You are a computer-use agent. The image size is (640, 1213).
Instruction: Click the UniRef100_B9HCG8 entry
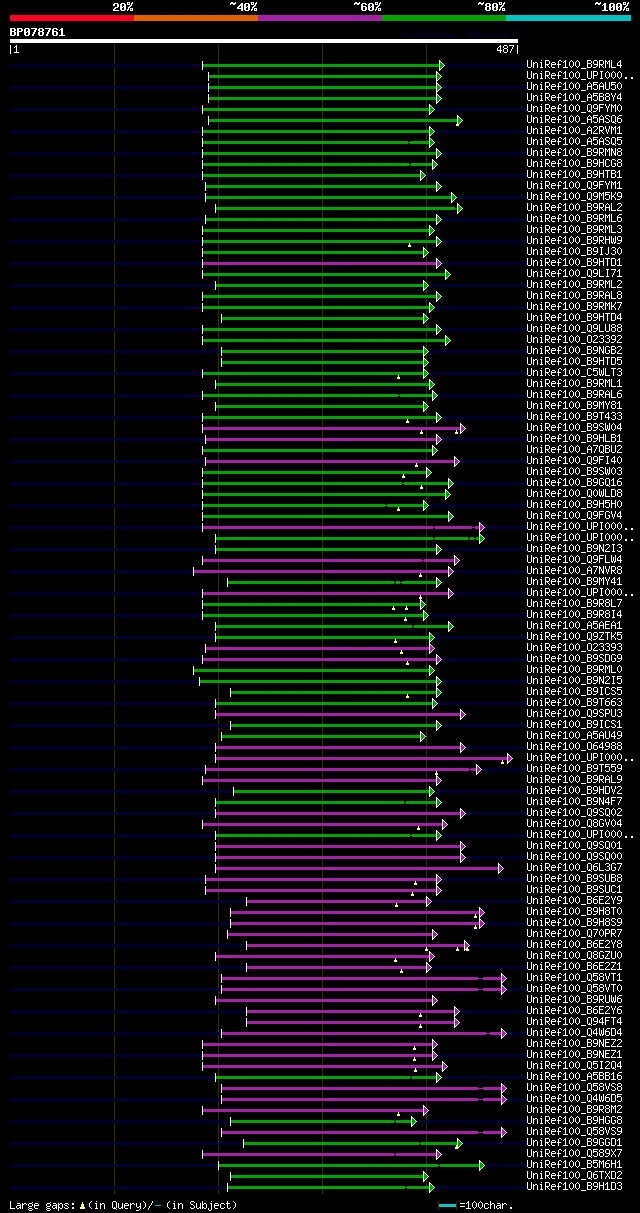[574, 164]
